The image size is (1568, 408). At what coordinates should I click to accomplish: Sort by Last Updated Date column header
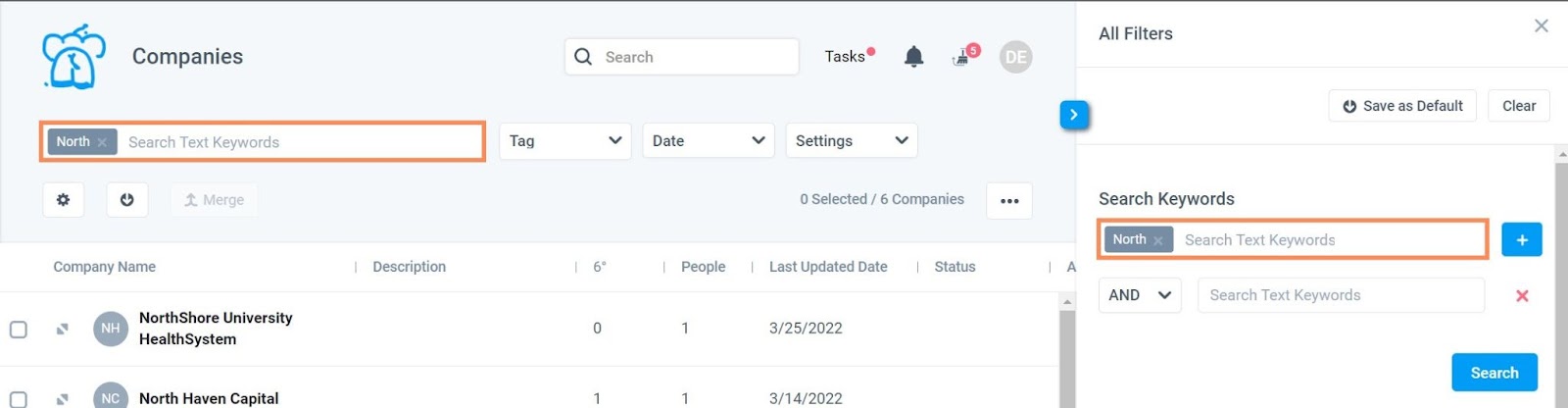(x=828, y=267)
